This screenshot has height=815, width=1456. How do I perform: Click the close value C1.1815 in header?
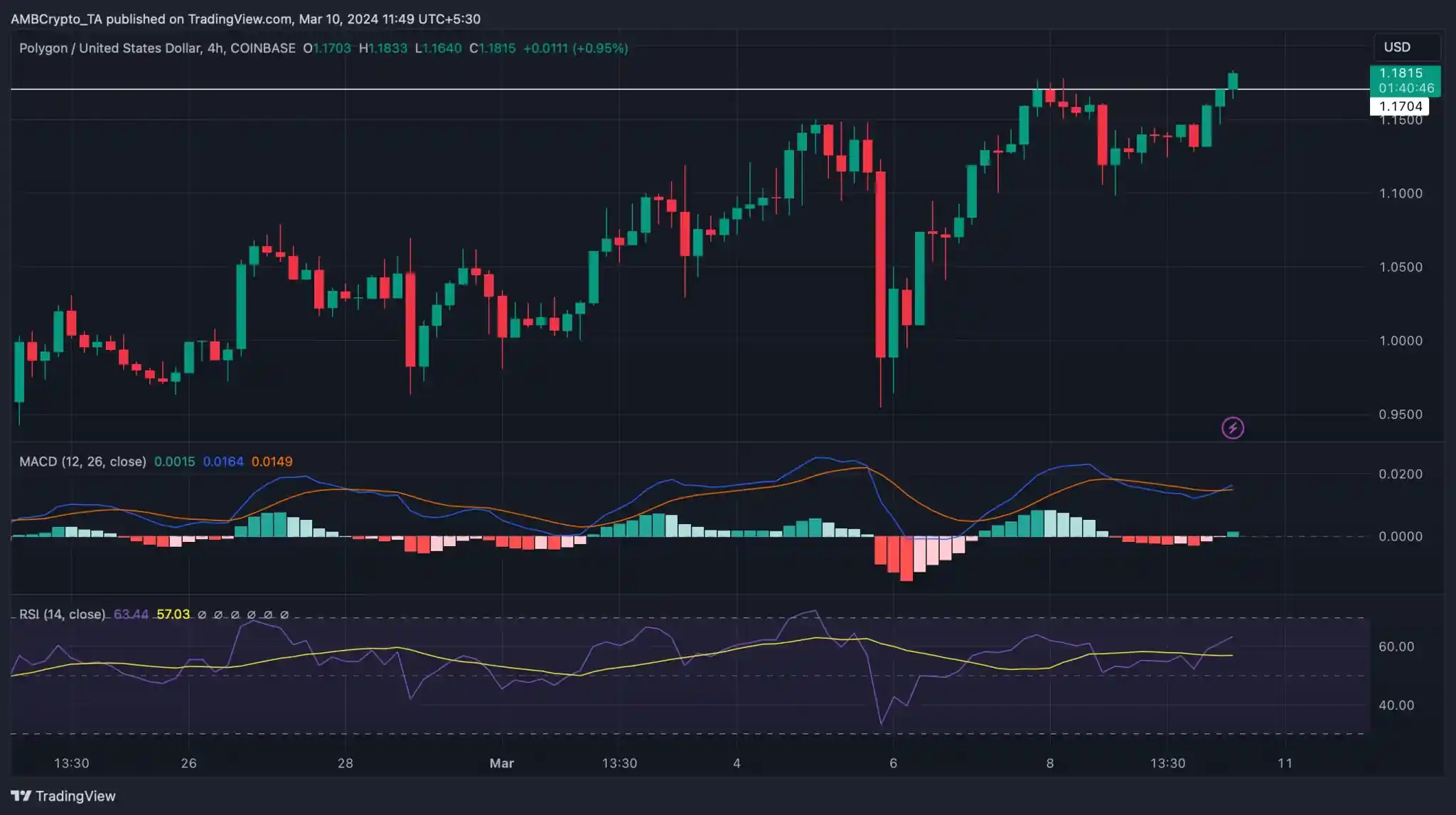[492, 48]
